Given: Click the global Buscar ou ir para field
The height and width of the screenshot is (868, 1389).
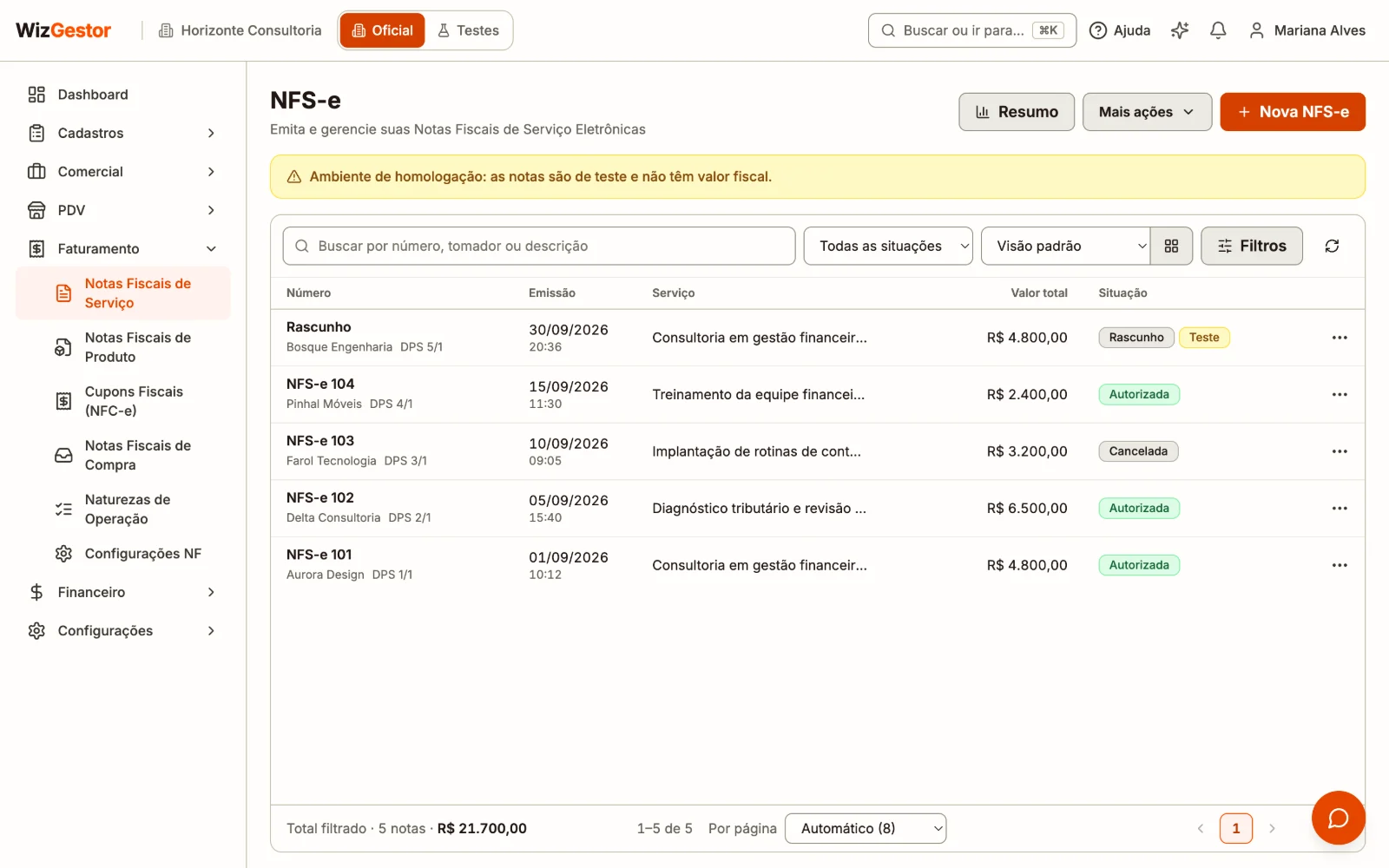Looking at the screenshot, I should pos(971,30).
